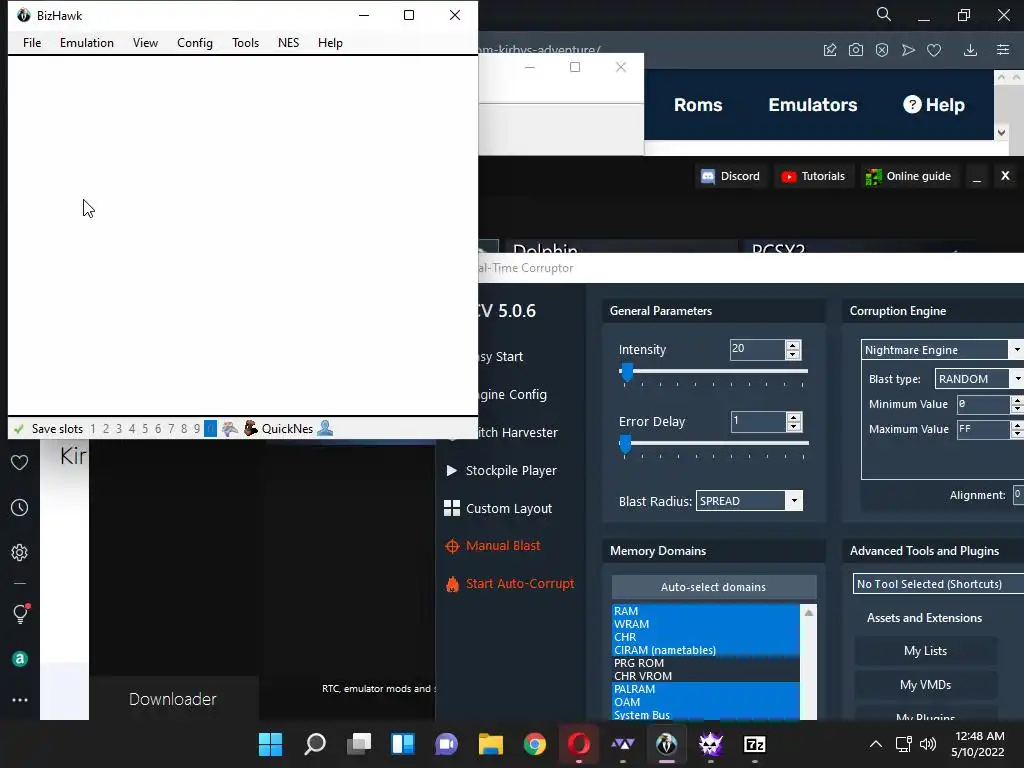Click Opera ad blocker shield icon

pos(882,50)
